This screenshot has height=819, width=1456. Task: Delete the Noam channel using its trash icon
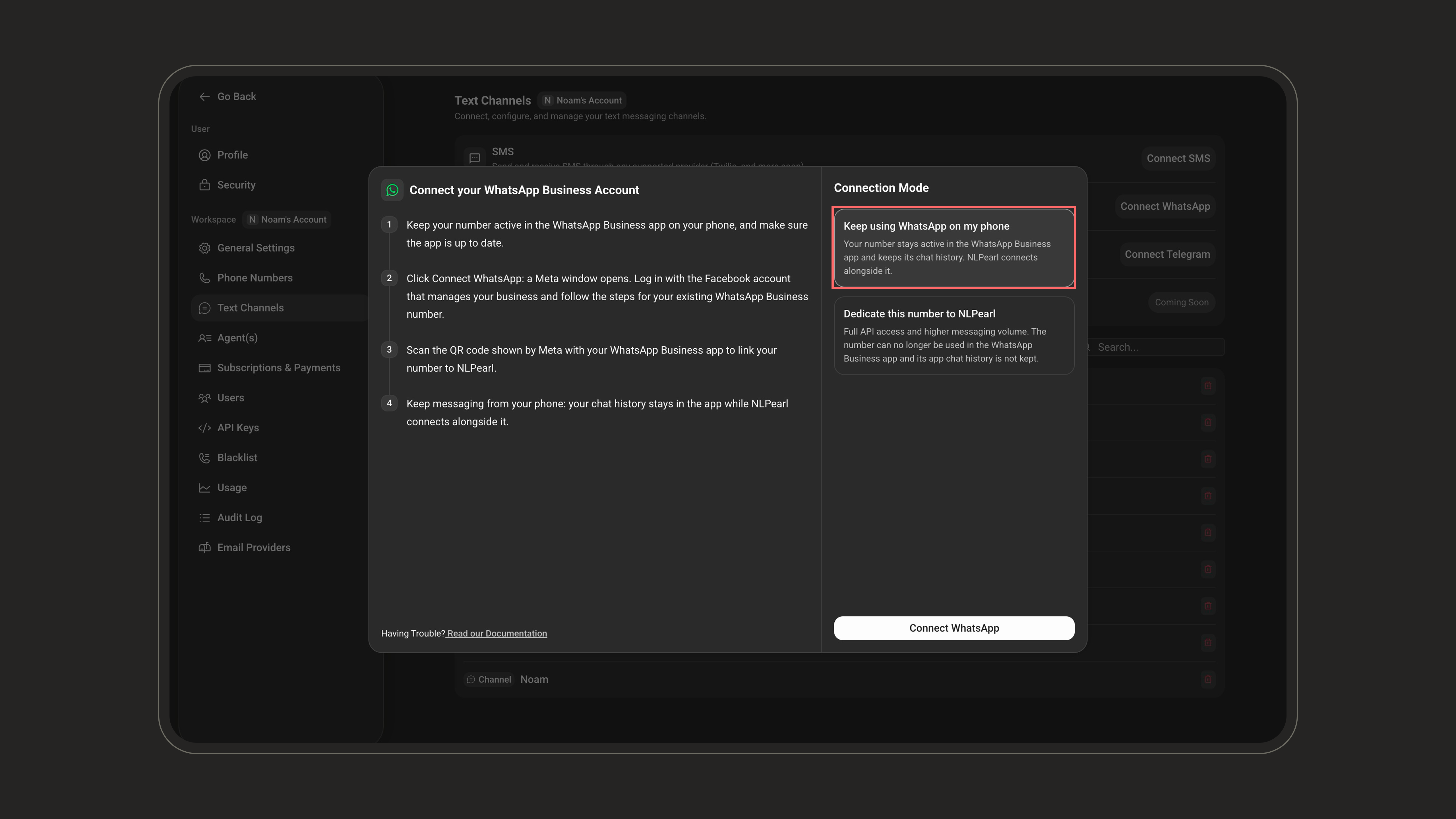point(1208,679)
